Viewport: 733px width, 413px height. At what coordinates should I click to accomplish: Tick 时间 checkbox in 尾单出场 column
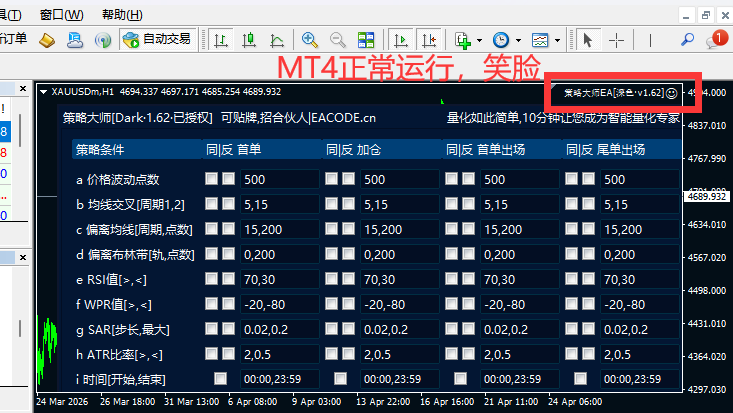click(x=580, y=378)
